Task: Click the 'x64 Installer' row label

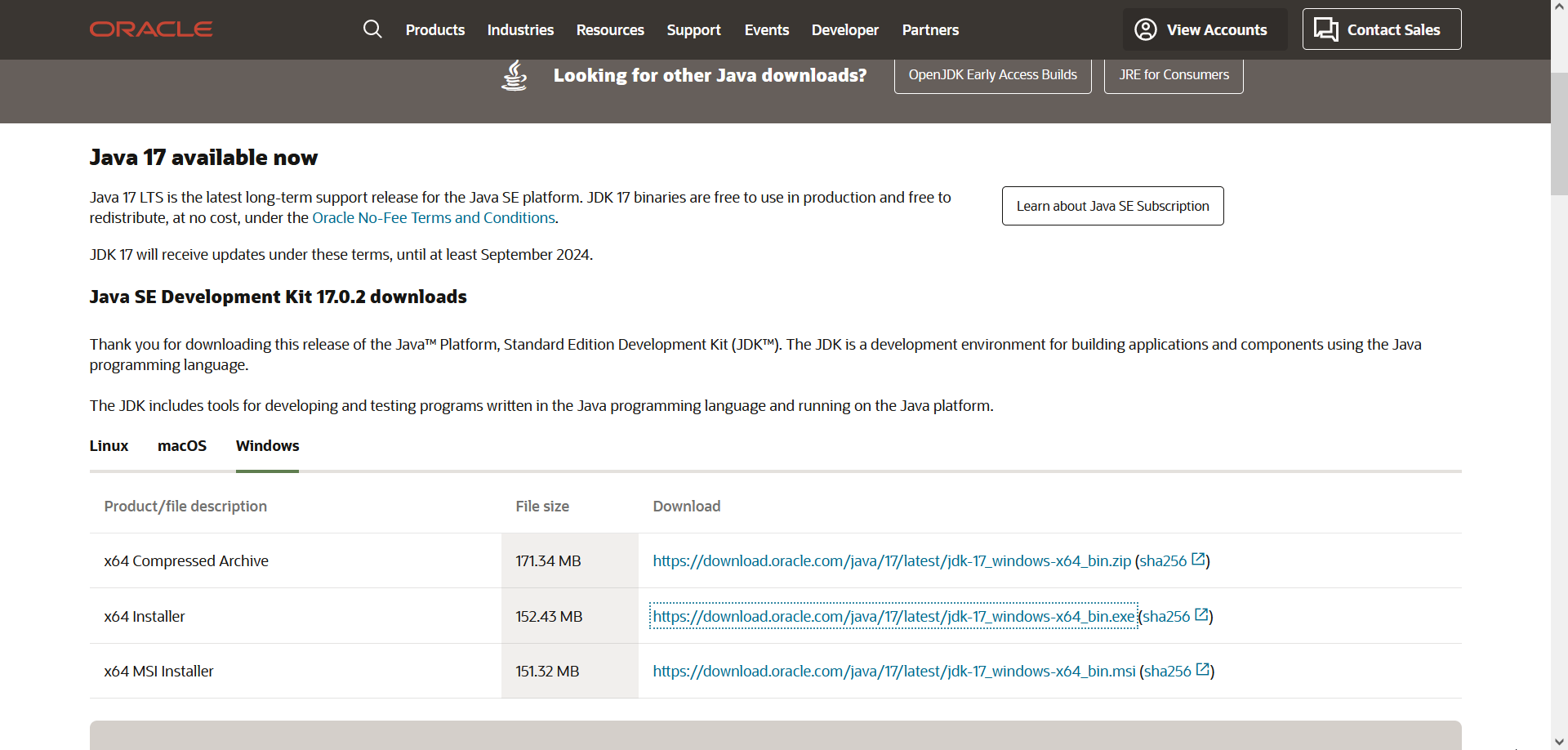Action: click(x=145, y=617)
